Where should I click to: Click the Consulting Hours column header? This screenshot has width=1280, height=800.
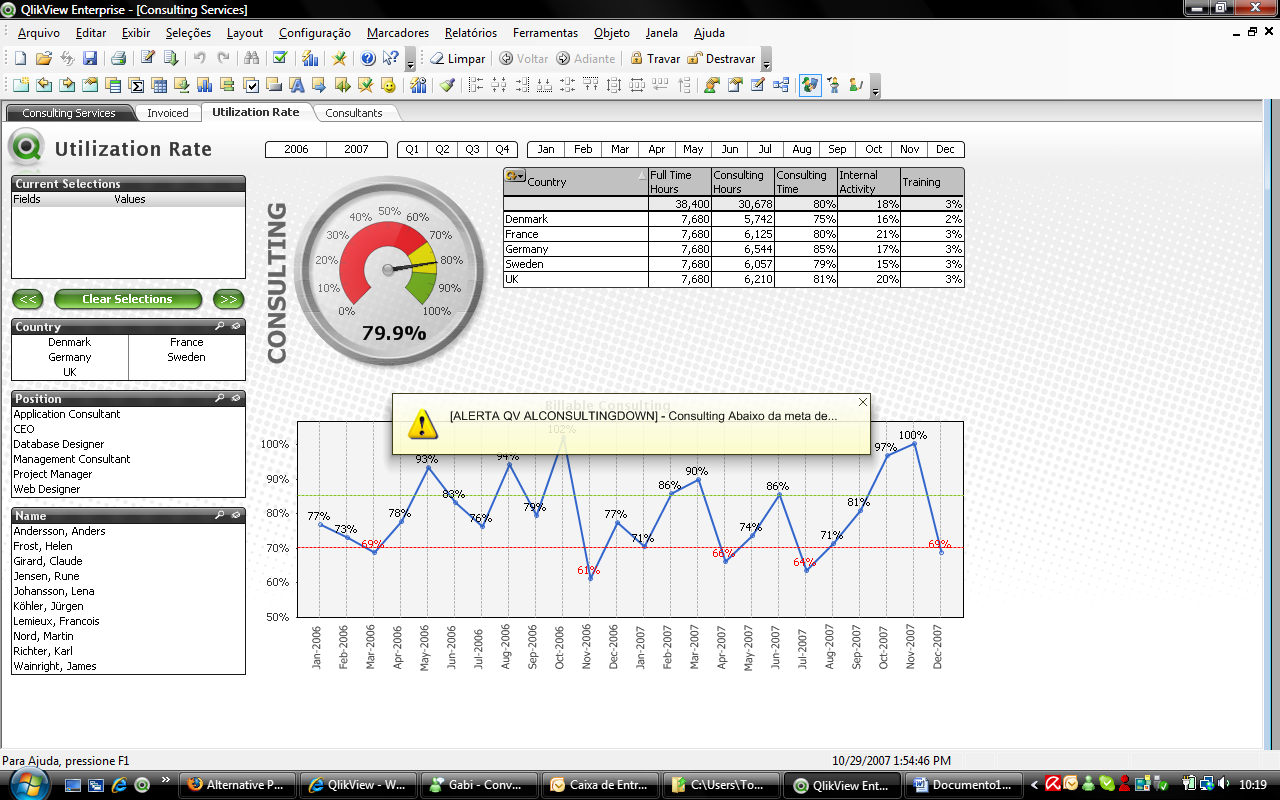[x=742, y=181]
